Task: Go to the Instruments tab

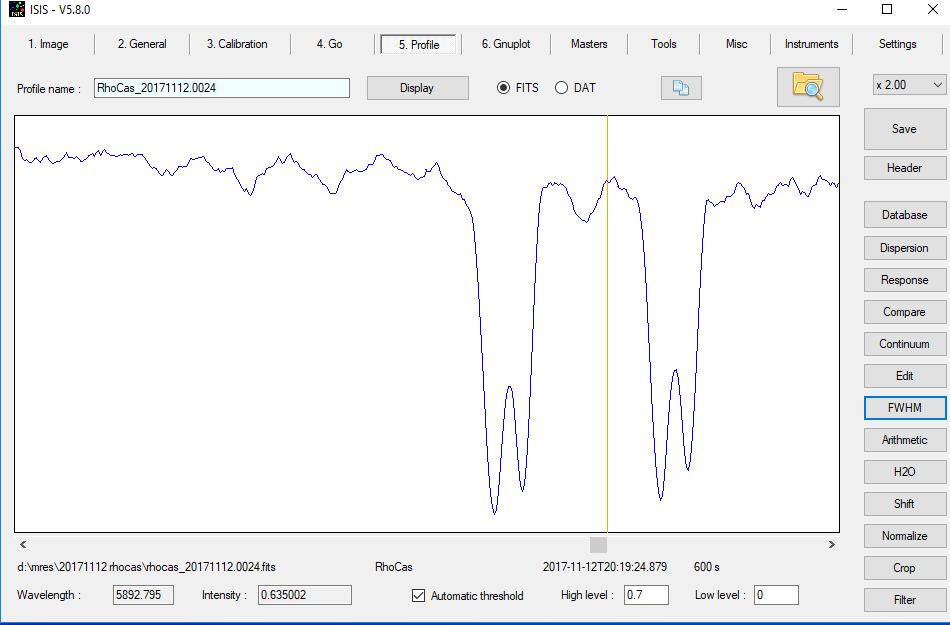Action: coord(811,44)
